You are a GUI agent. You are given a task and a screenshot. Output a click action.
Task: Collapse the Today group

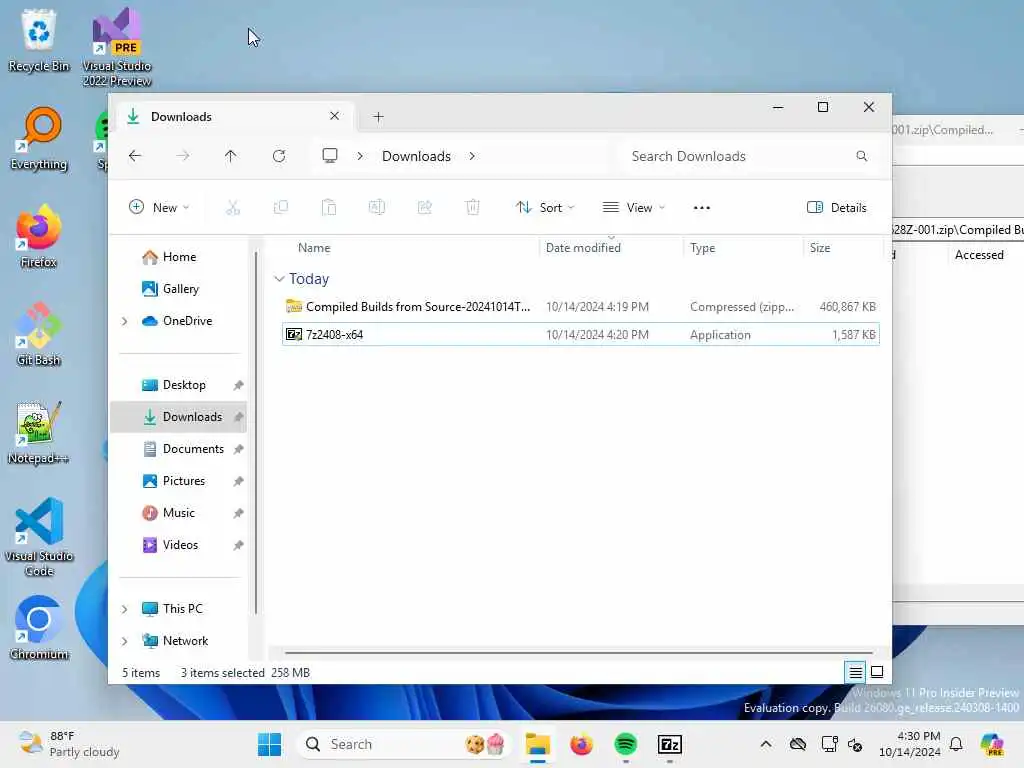279,279
